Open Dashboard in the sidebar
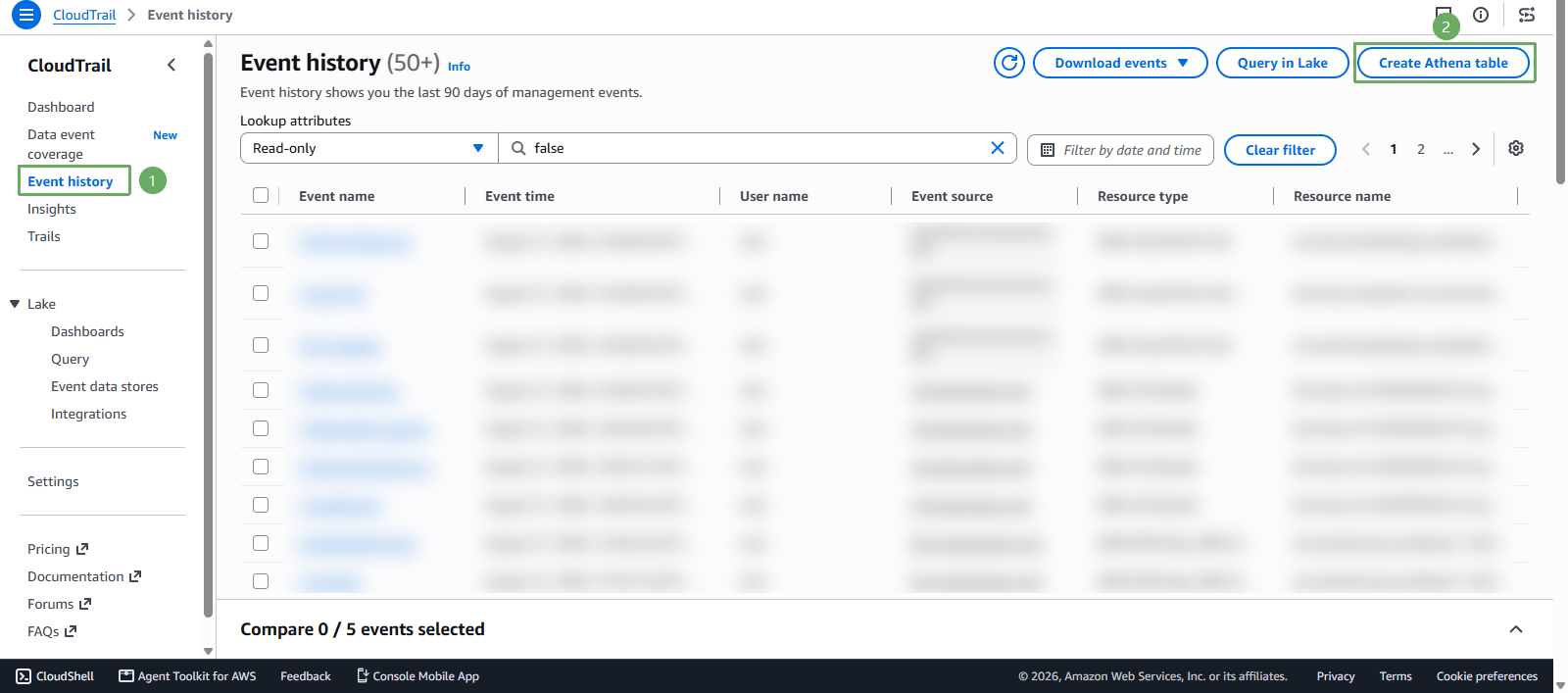 coord(61,107)
